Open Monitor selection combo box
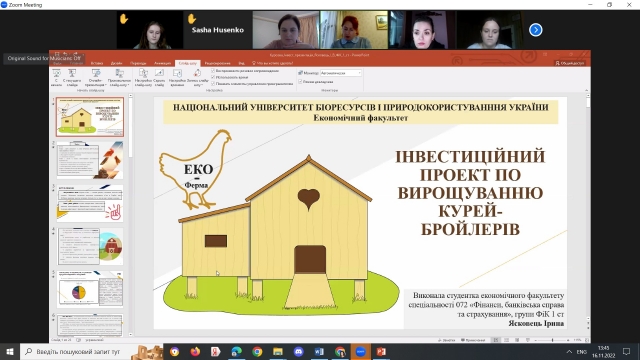The height and width of the screenshot is (360, 640). [341, 73]
